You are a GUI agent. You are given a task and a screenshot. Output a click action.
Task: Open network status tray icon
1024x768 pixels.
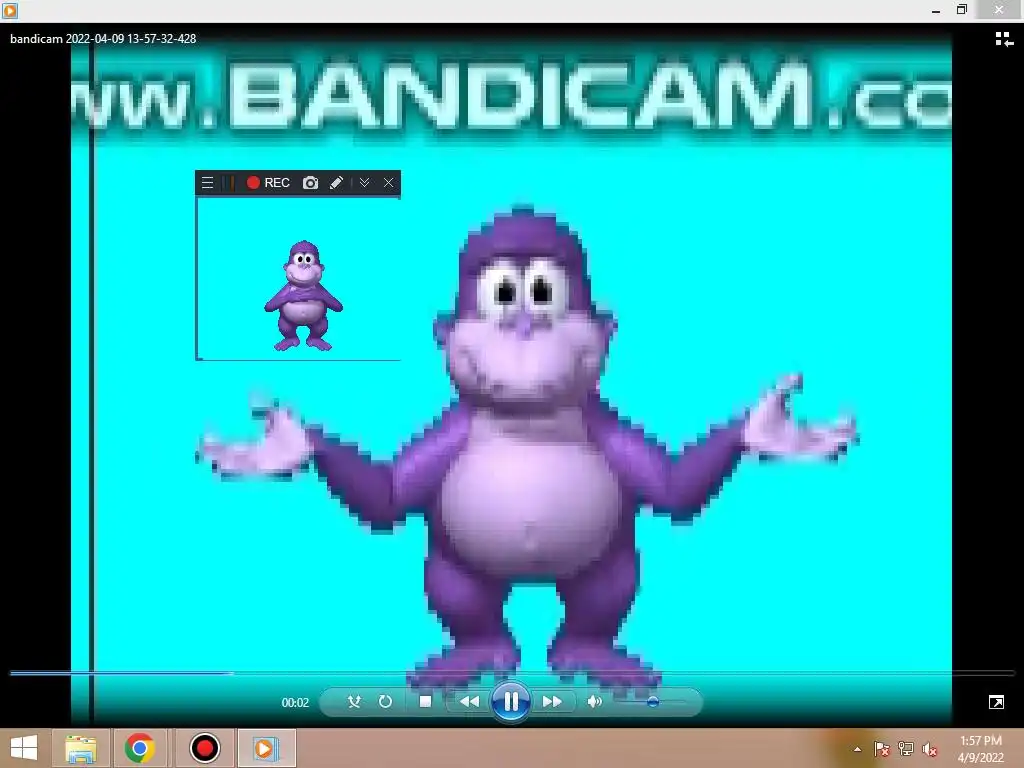click(x=906, y=749)
